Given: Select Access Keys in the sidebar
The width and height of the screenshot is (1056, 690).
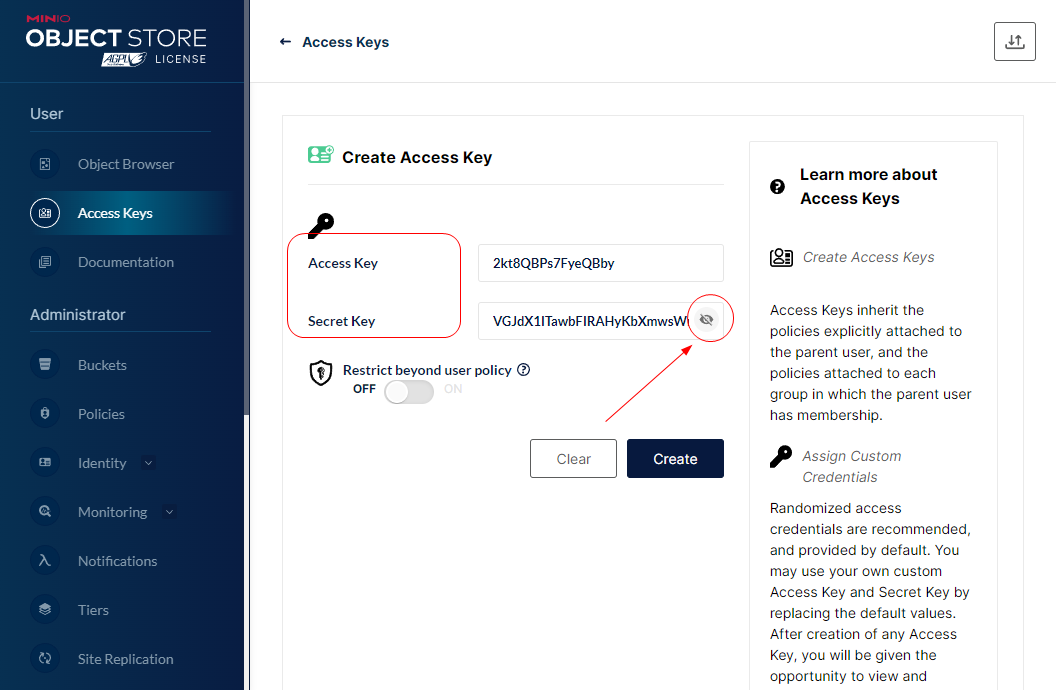Looking at the screenshot, I should (x=115, y=213).
